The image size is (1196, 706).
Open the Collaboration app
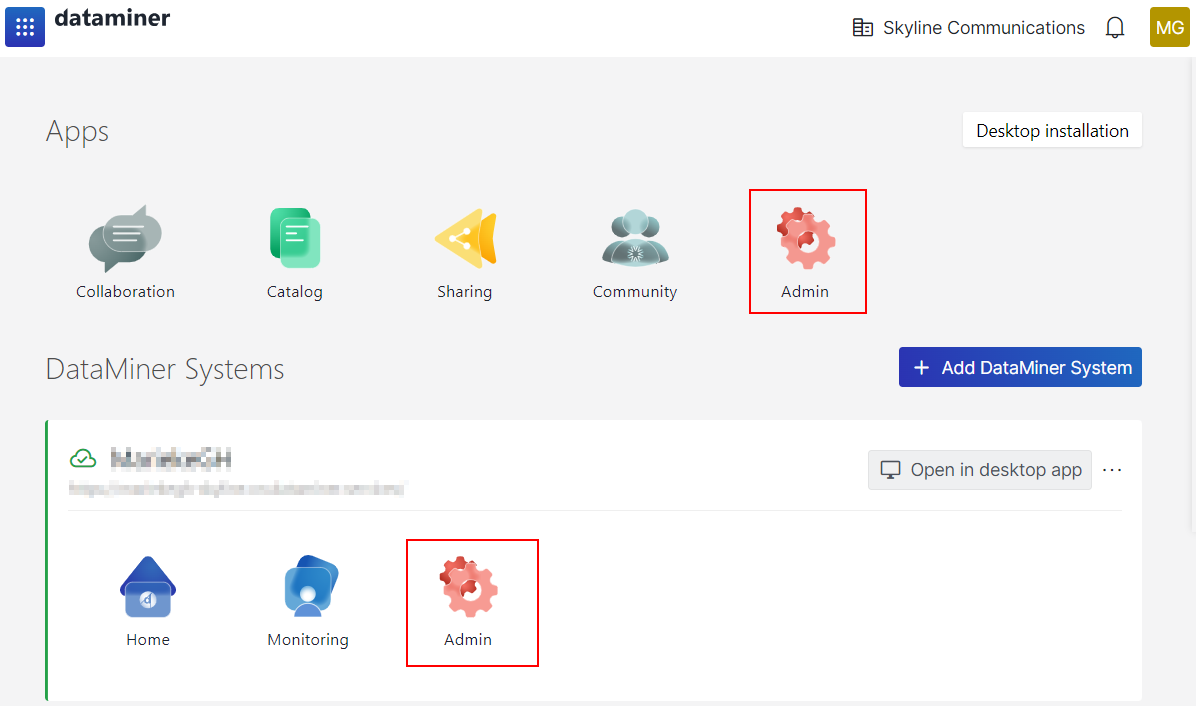pos(125,252)
